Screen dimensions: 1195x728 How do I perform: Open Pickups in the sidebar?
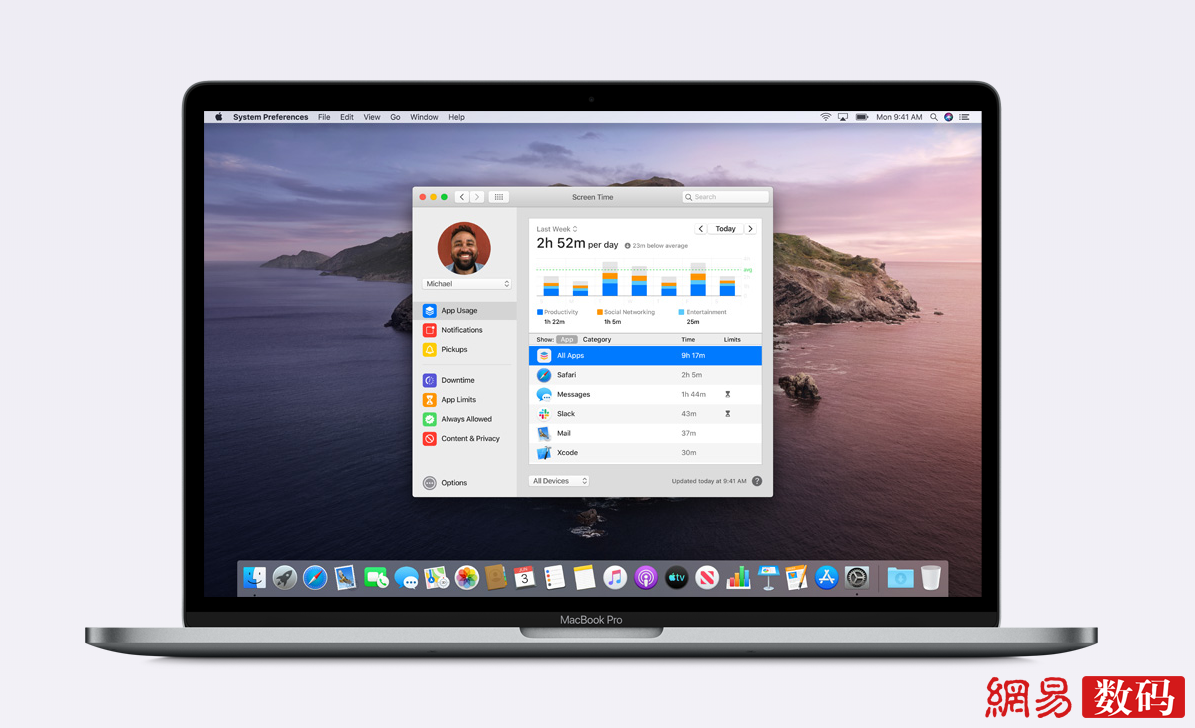click(x=454, y=350)
